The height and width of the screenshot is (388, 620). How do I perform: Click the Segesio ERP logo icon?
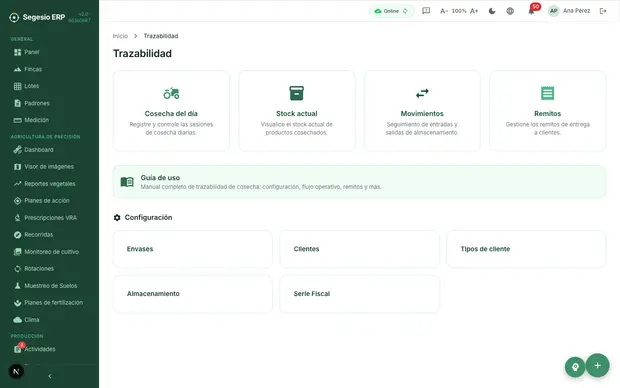(x=14, y=17)
